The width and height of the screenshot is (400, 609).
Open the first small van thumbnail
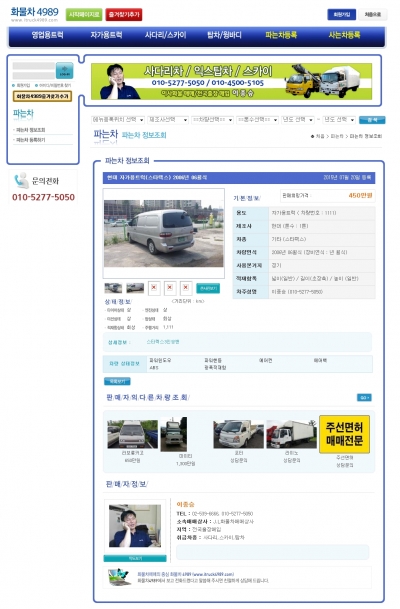coord(113,288)
